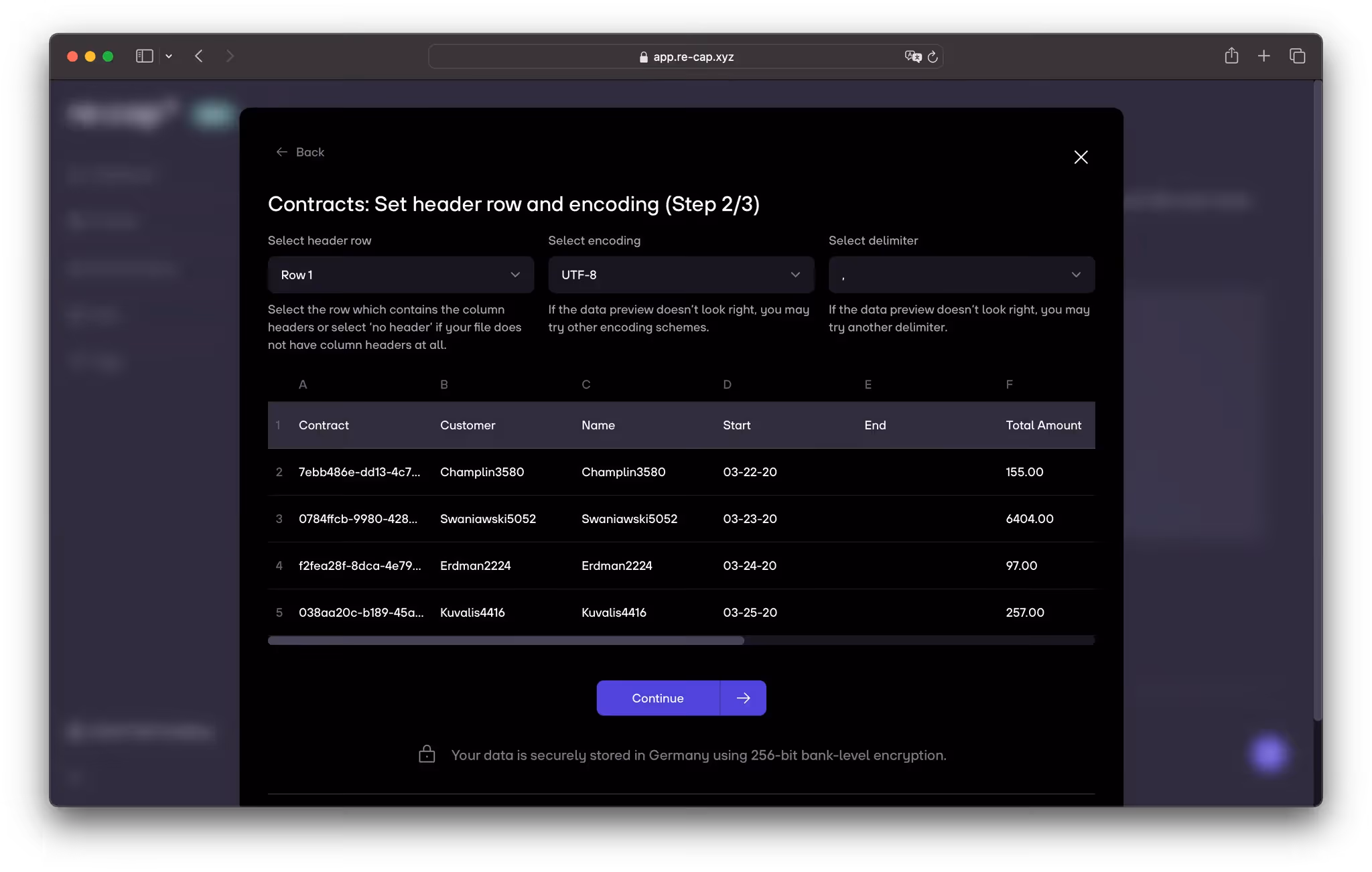Expand the Select delimiter dropdown

pyautogui.click(x=961, y=275)
